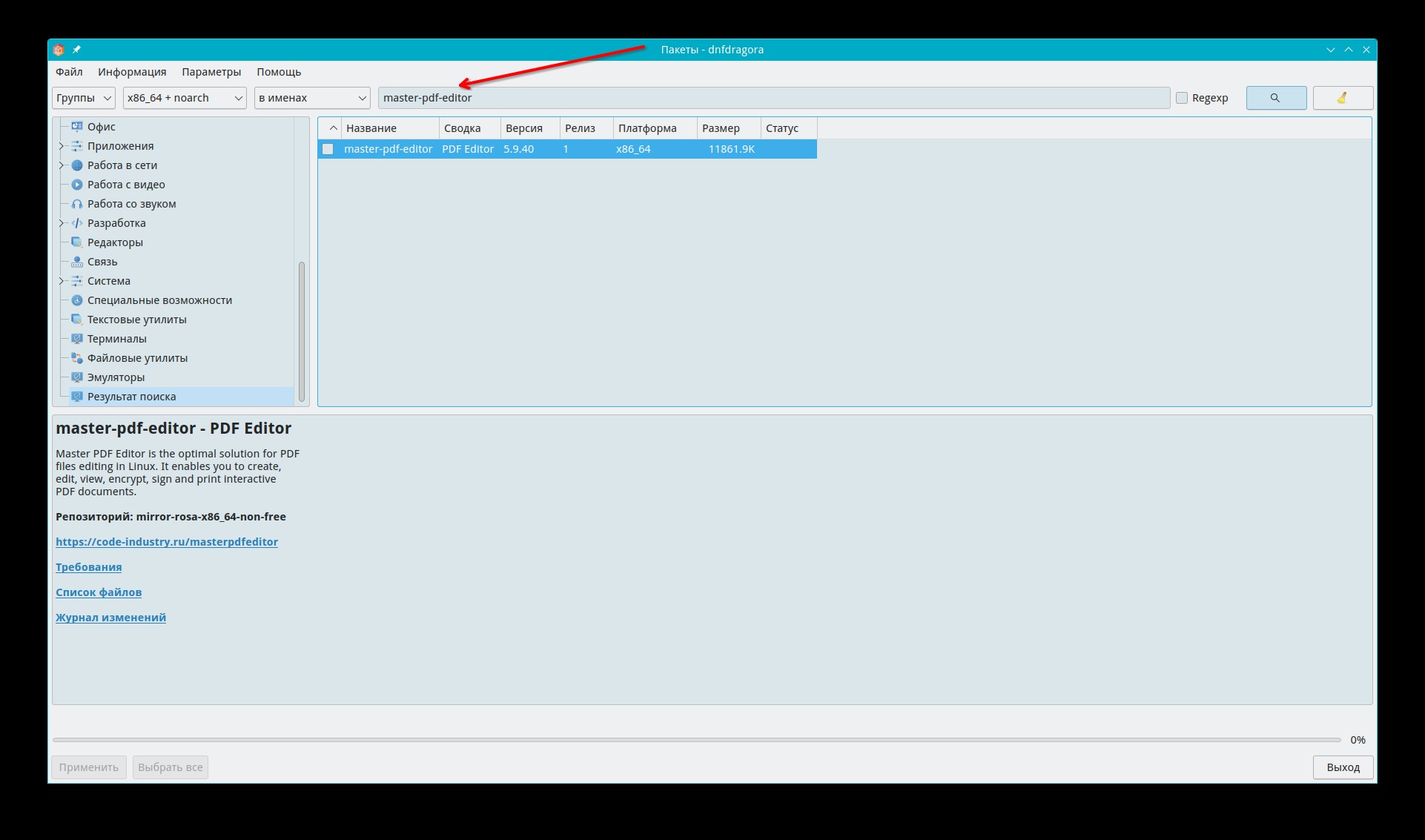Click the group list vertical scrollbar

[x=302, y=330]
